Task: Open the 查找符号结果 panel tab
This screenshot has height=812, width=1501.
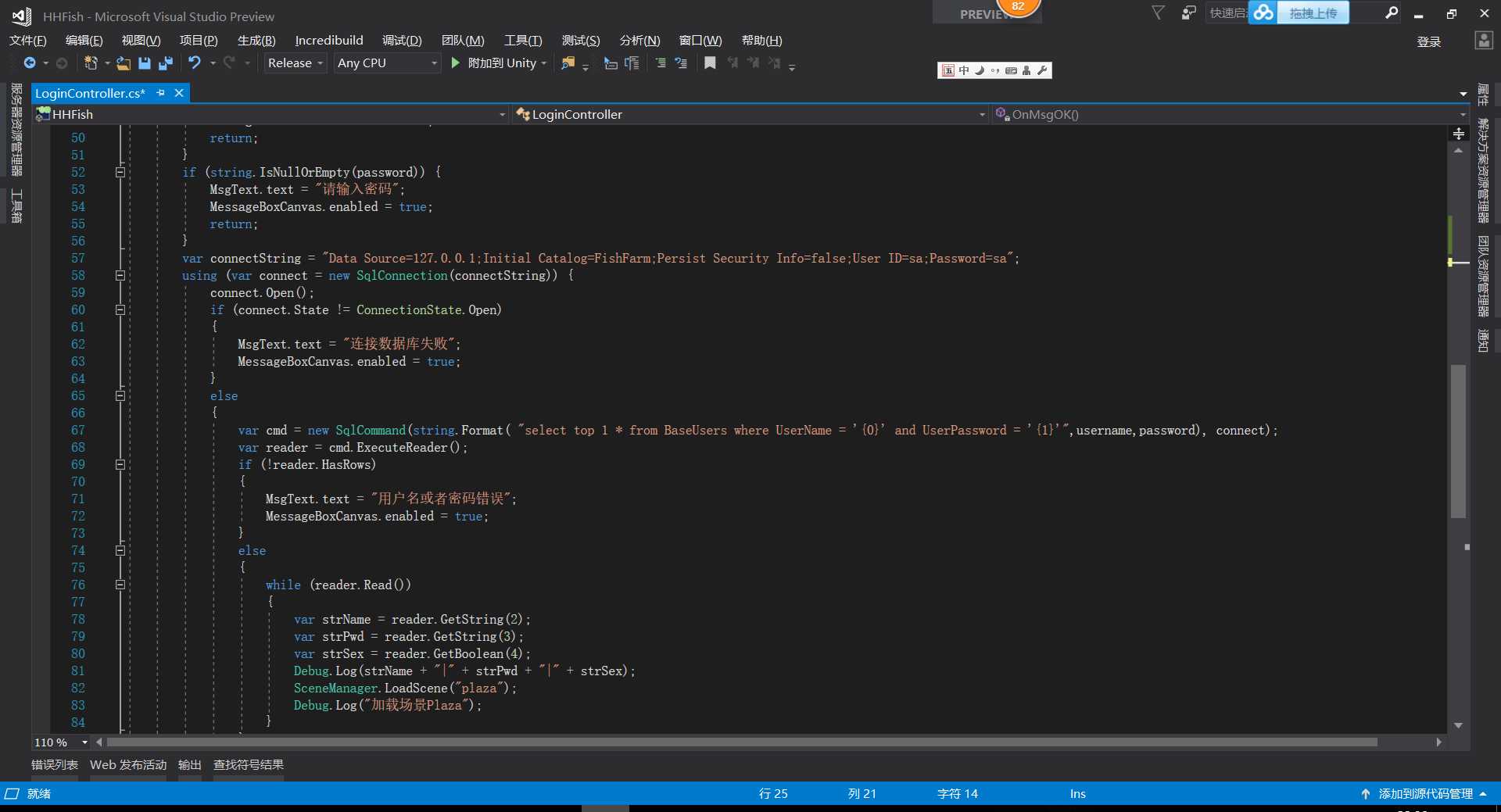Action: (x=249, y=765)
